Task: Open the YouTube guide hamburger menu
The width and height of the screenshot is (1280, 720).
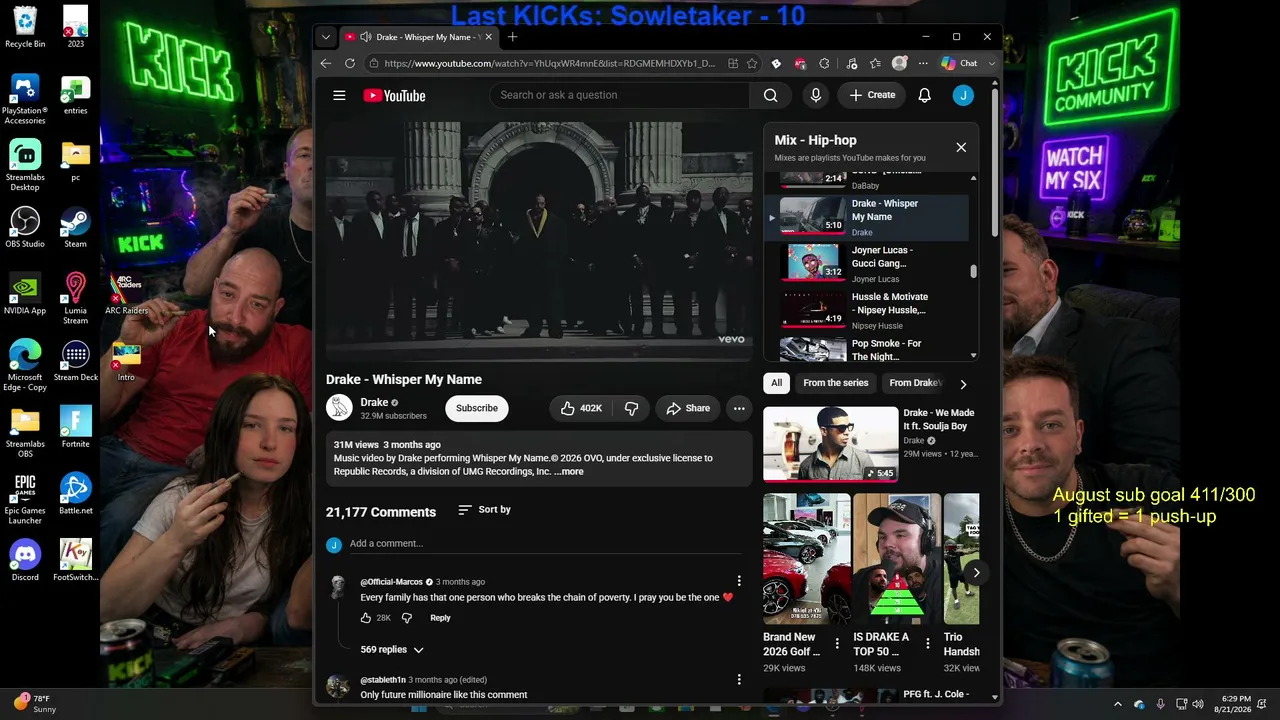Action: (x=339, y=95)
